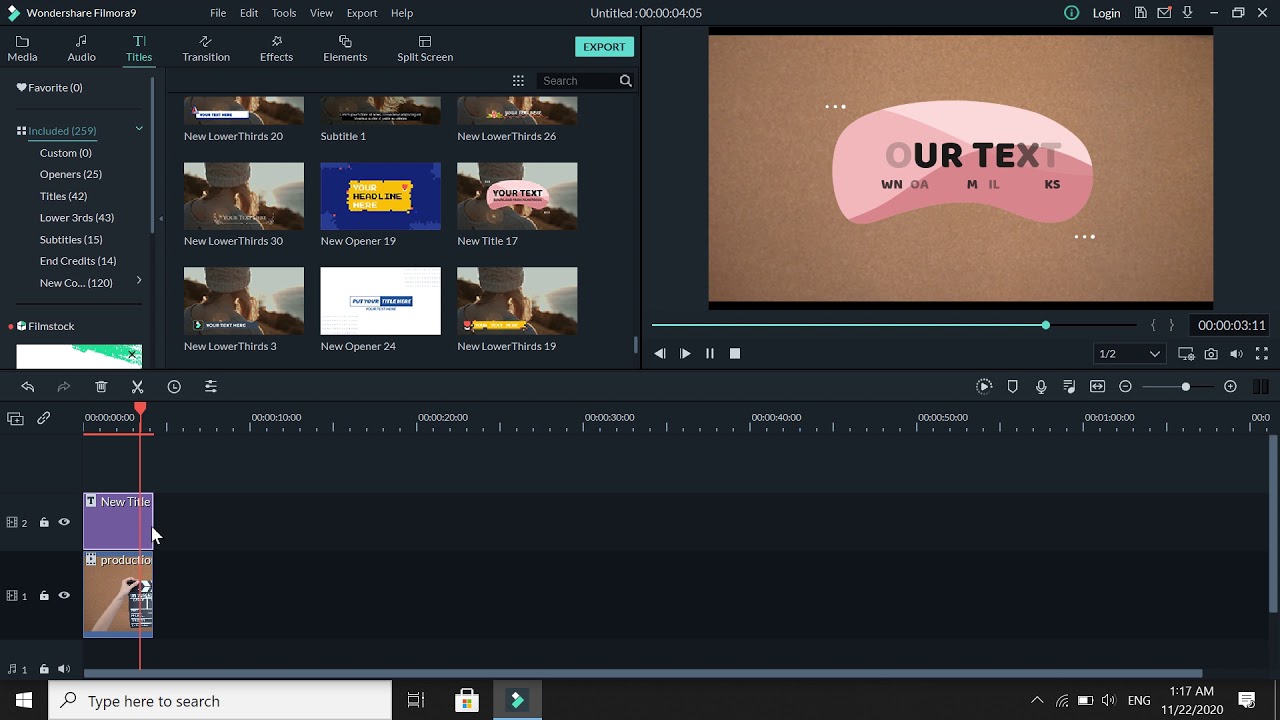The width and height of the screenshot is (1280, 720).
Task: Lock track 1 with padlock
Action: (44, 595)
